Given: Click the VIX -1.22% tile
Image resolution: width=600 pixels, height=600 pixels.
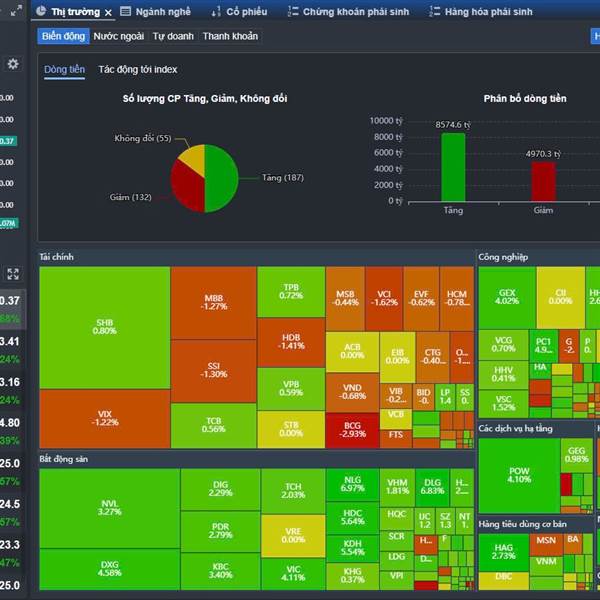Looking at the screenshot, I should point(104,419).
